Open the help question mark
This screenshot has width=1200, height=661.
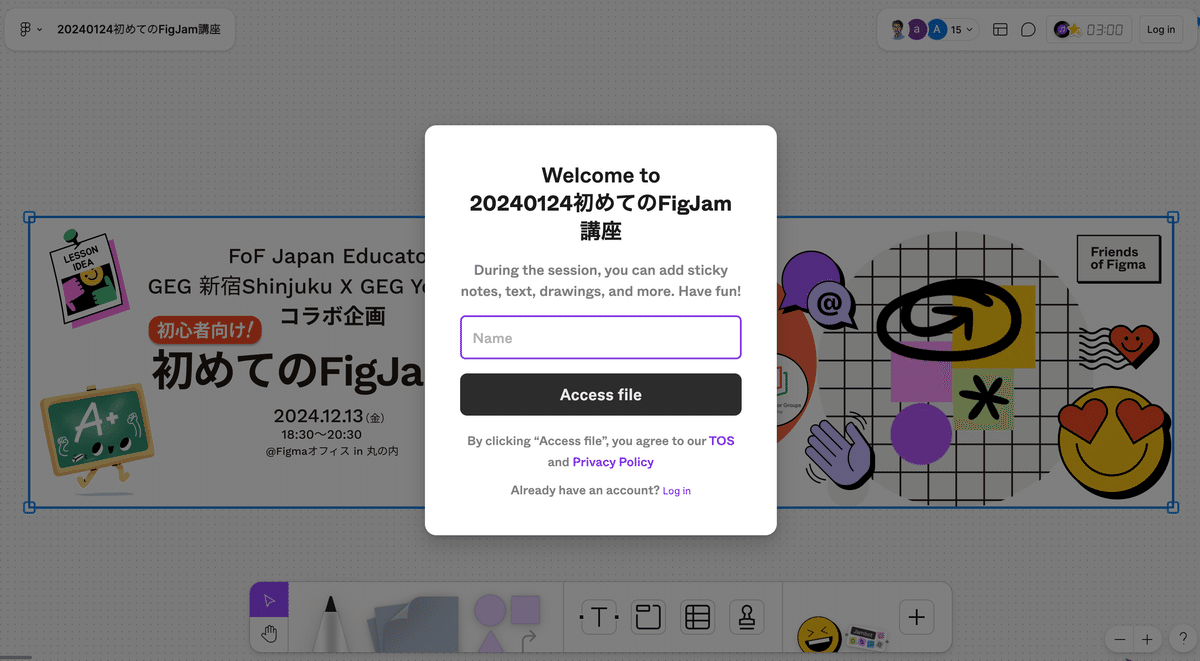[x=1181, y=638]
